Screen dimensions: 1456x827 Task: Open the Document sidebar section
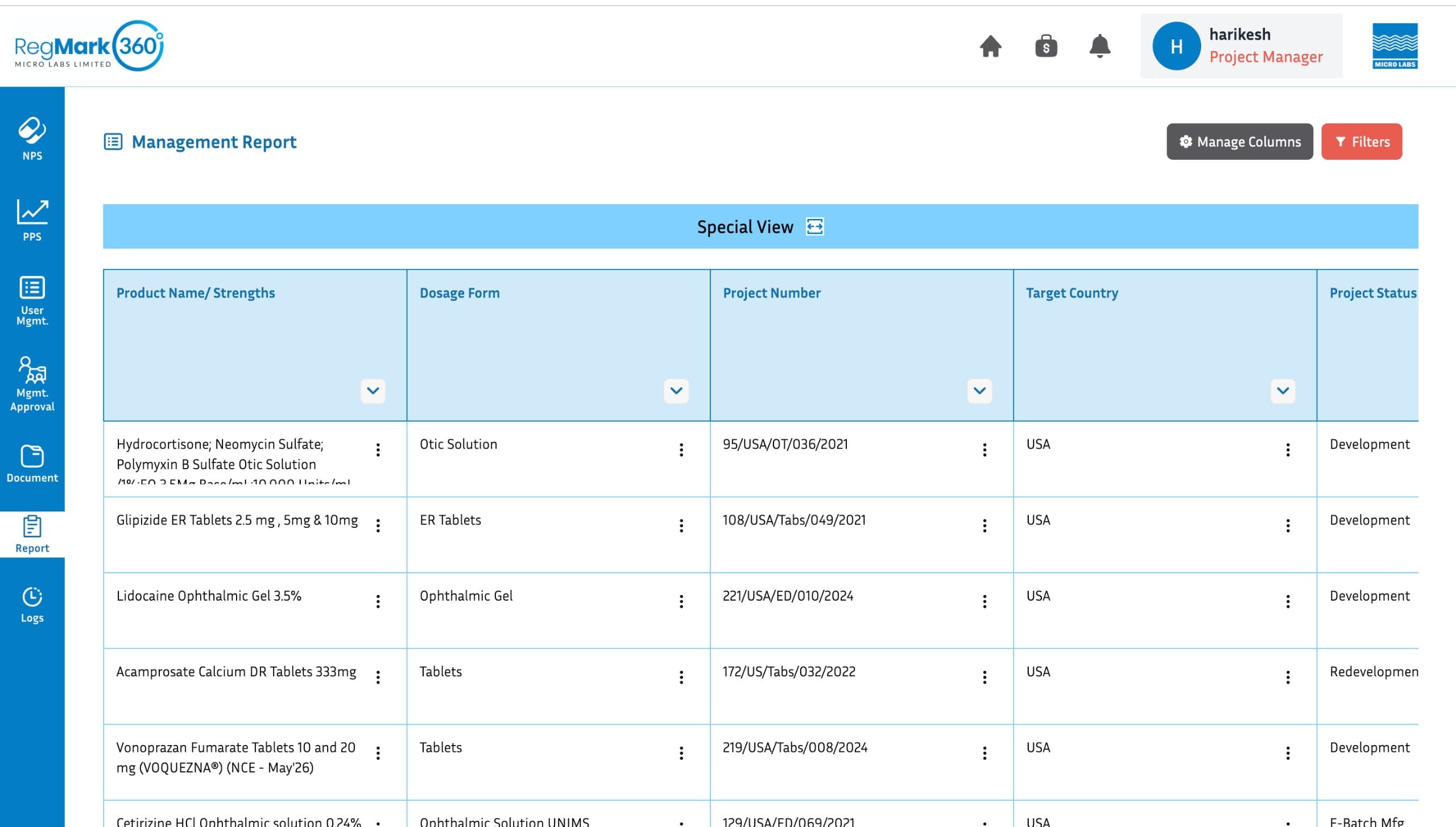click(32, 464)
